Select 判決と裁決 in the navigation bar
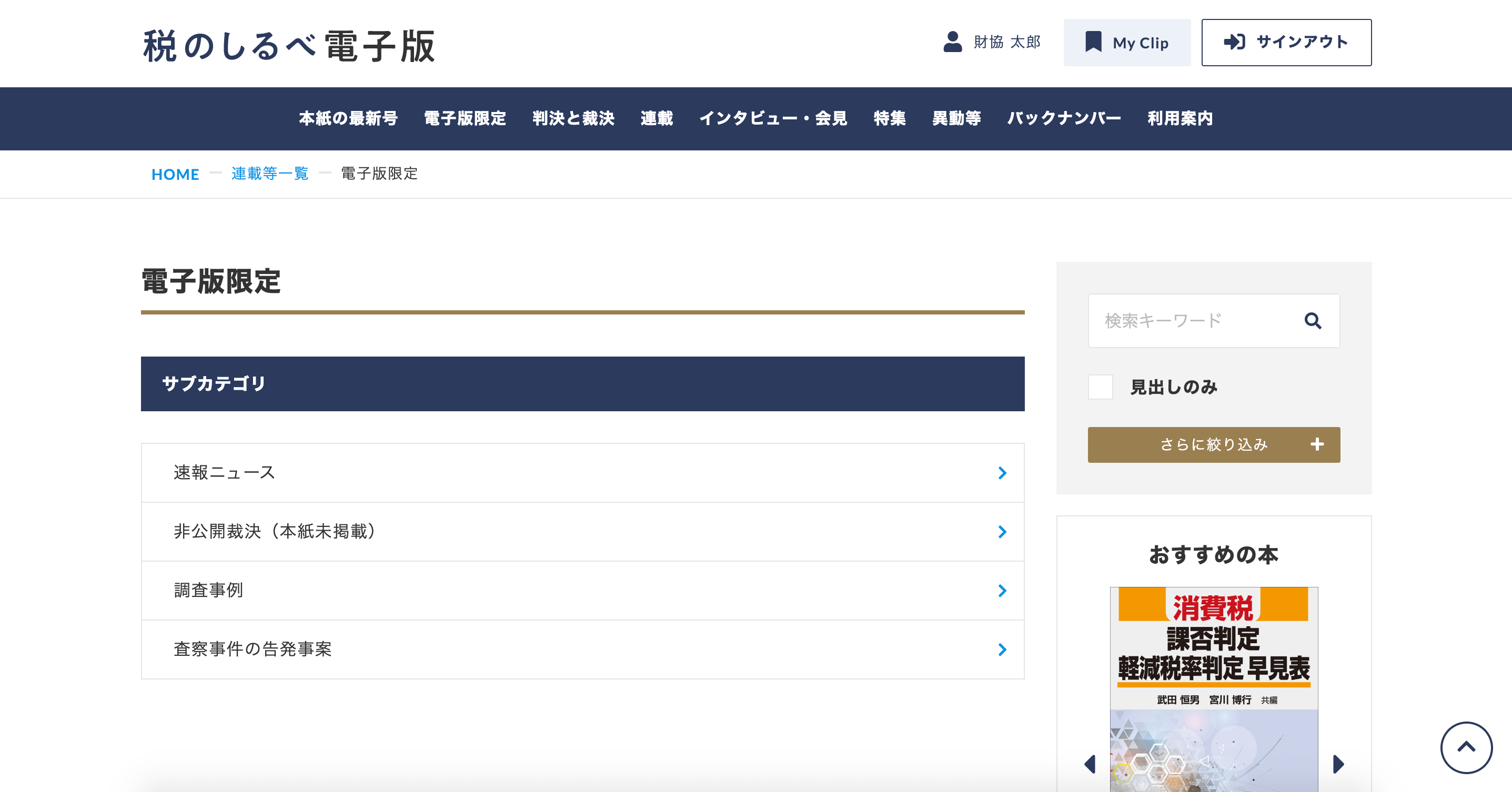Viewport: 1512px width, 792px height. 573,118
